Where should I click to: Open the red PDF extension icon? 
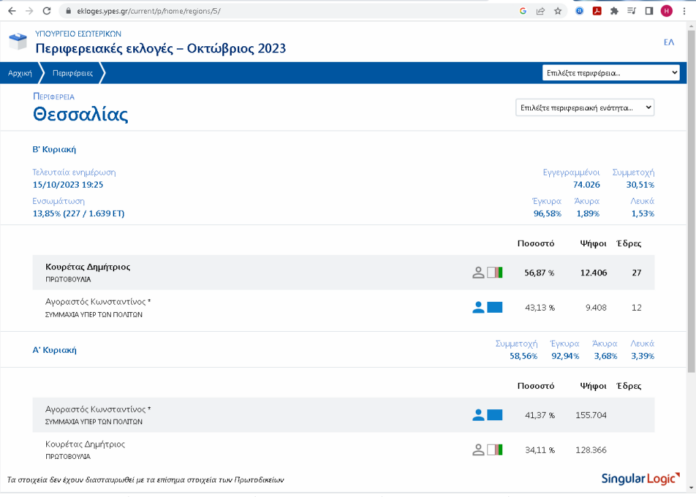pyautogui.click(x=597, y=11)
